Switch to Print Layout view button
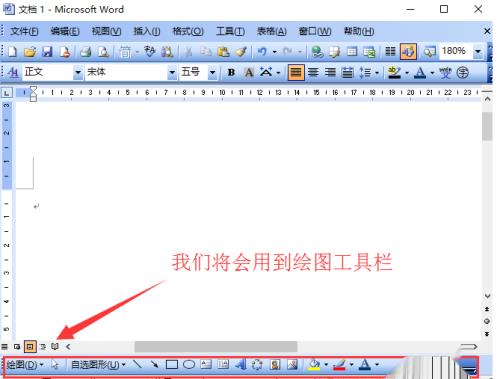 pyautogui.click(x=30, y=347)
